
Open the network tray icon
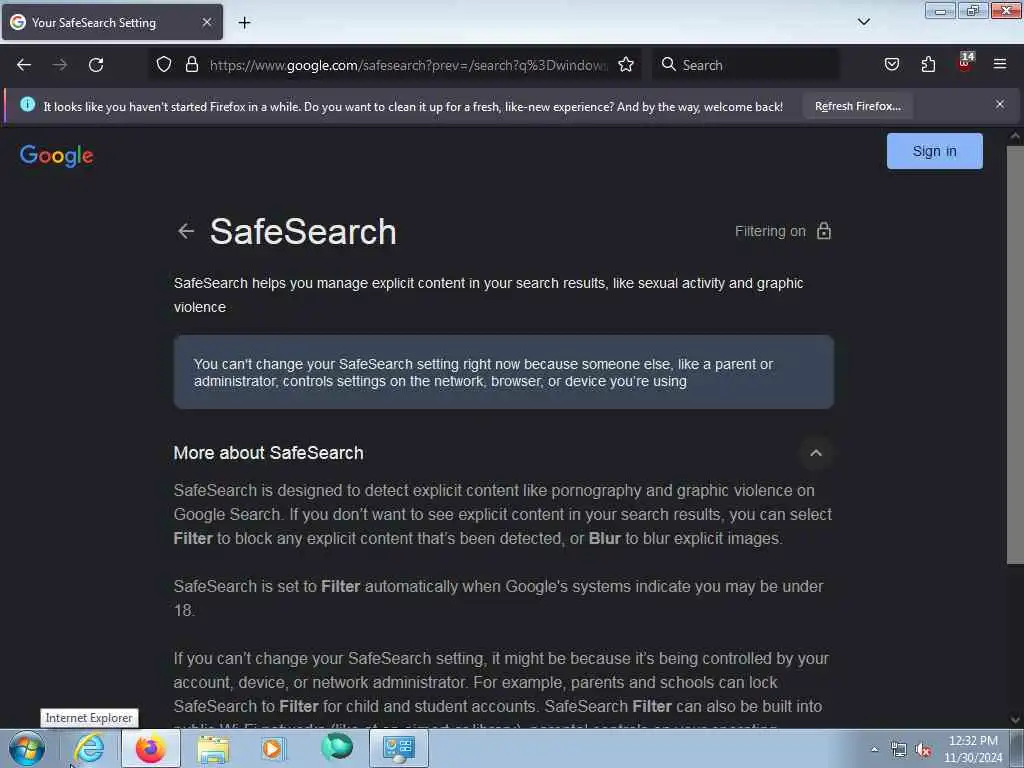(x=899, y=750)
